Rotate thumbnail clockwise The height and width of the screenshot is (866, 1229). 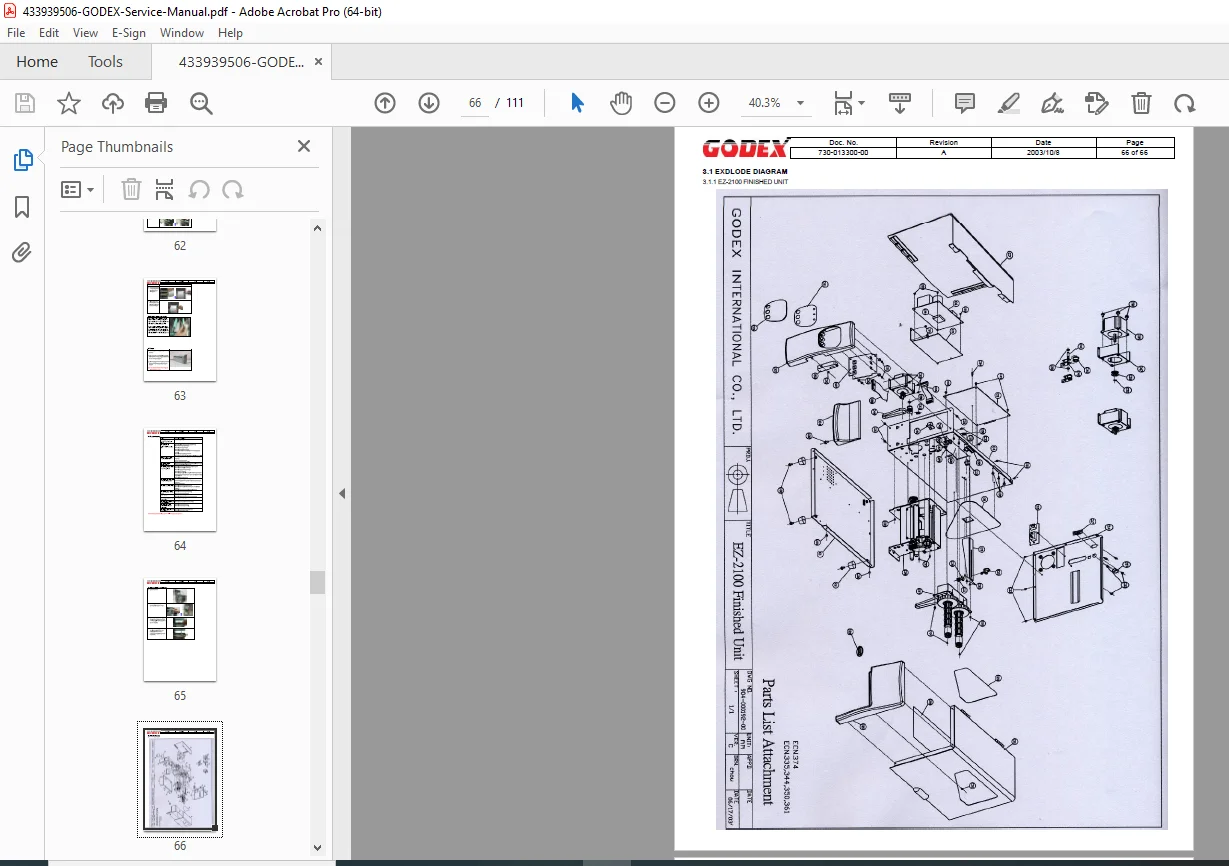233,189
